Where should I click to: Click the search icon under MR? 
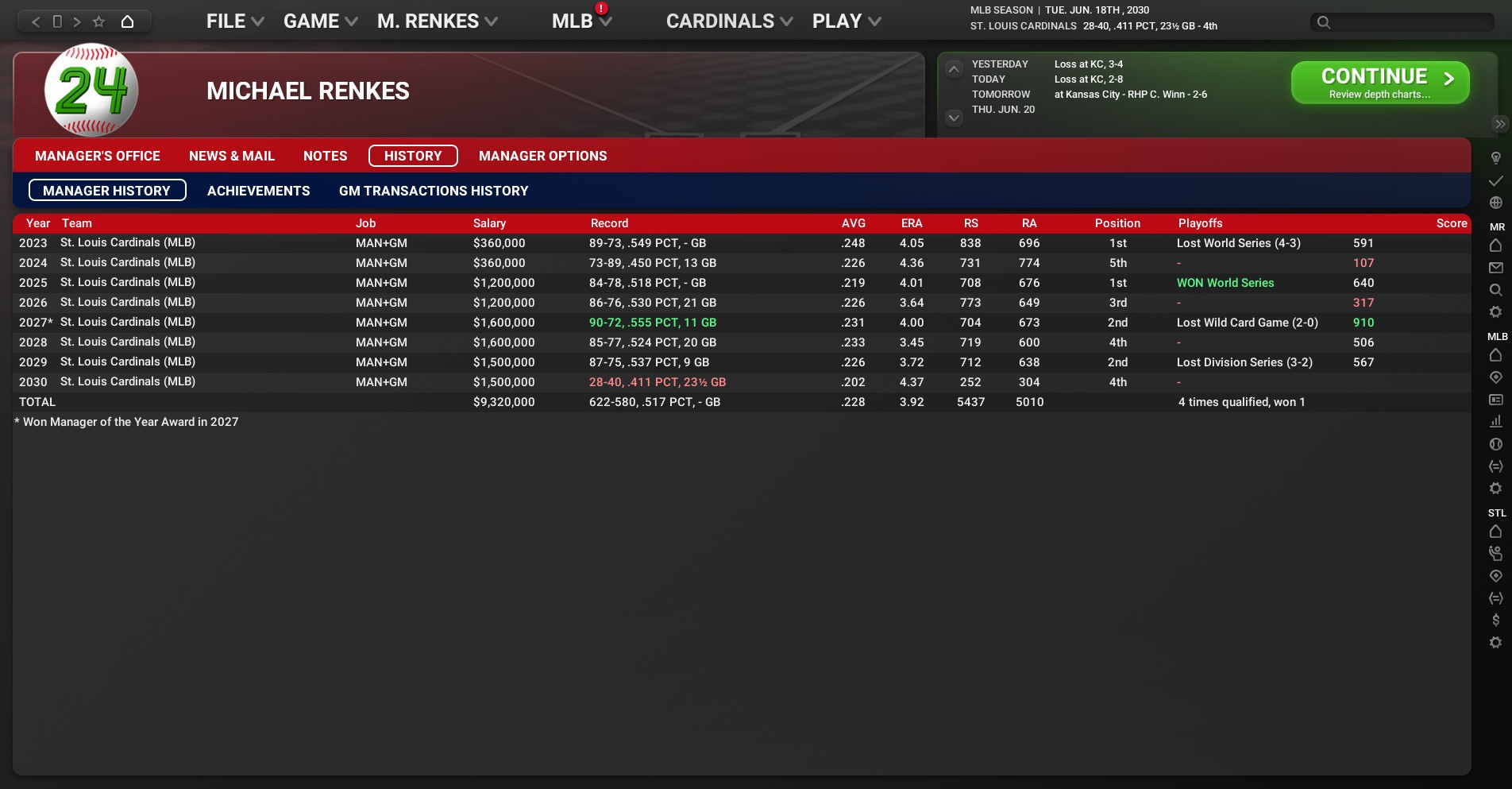1496,290
